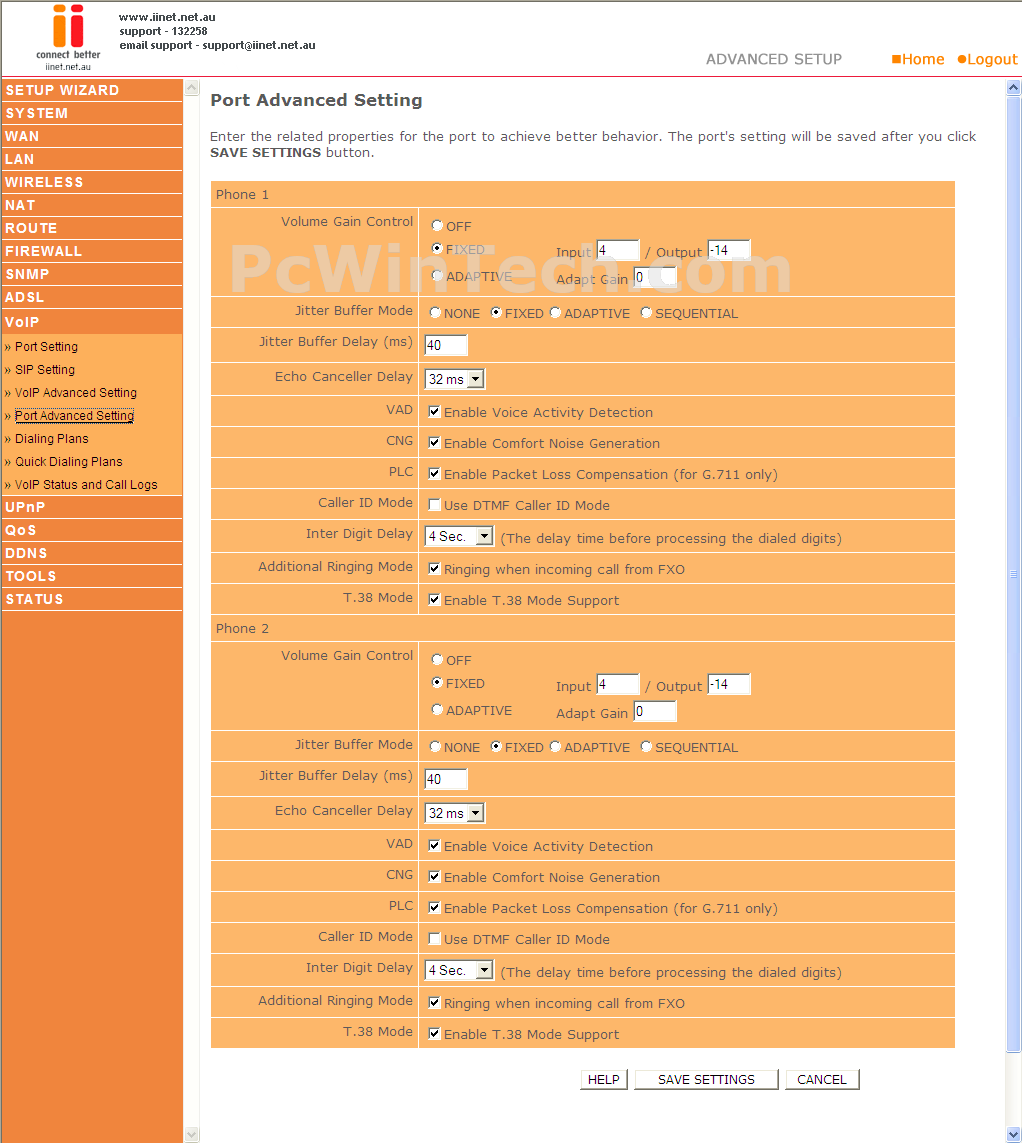Screen dimensions: 1022x1143
Task: Open the SYSTEM menu
Action: (92, 113)
